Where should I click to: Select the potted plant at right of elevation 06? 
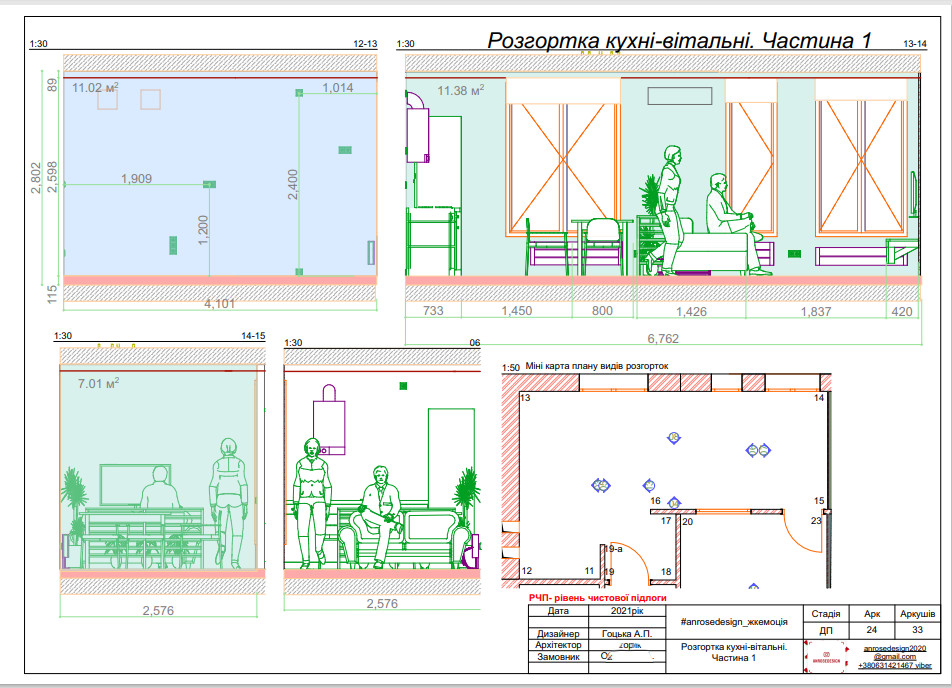click(463, 500)
